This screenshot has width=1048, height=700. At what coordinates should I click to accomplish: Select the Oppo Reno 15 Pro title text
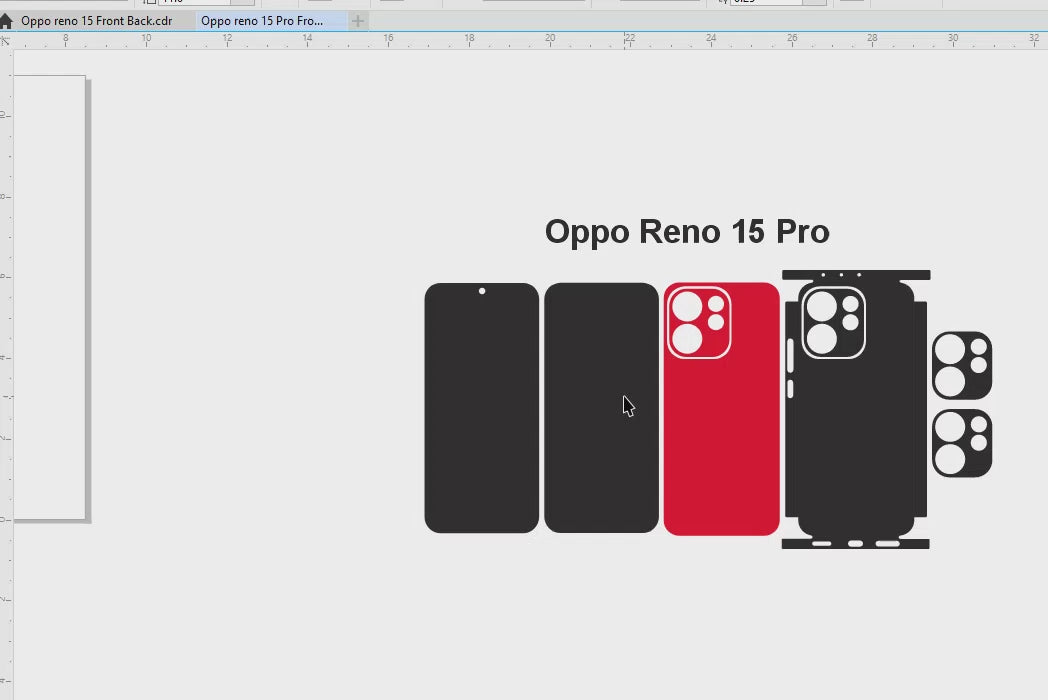pos(687,232)
